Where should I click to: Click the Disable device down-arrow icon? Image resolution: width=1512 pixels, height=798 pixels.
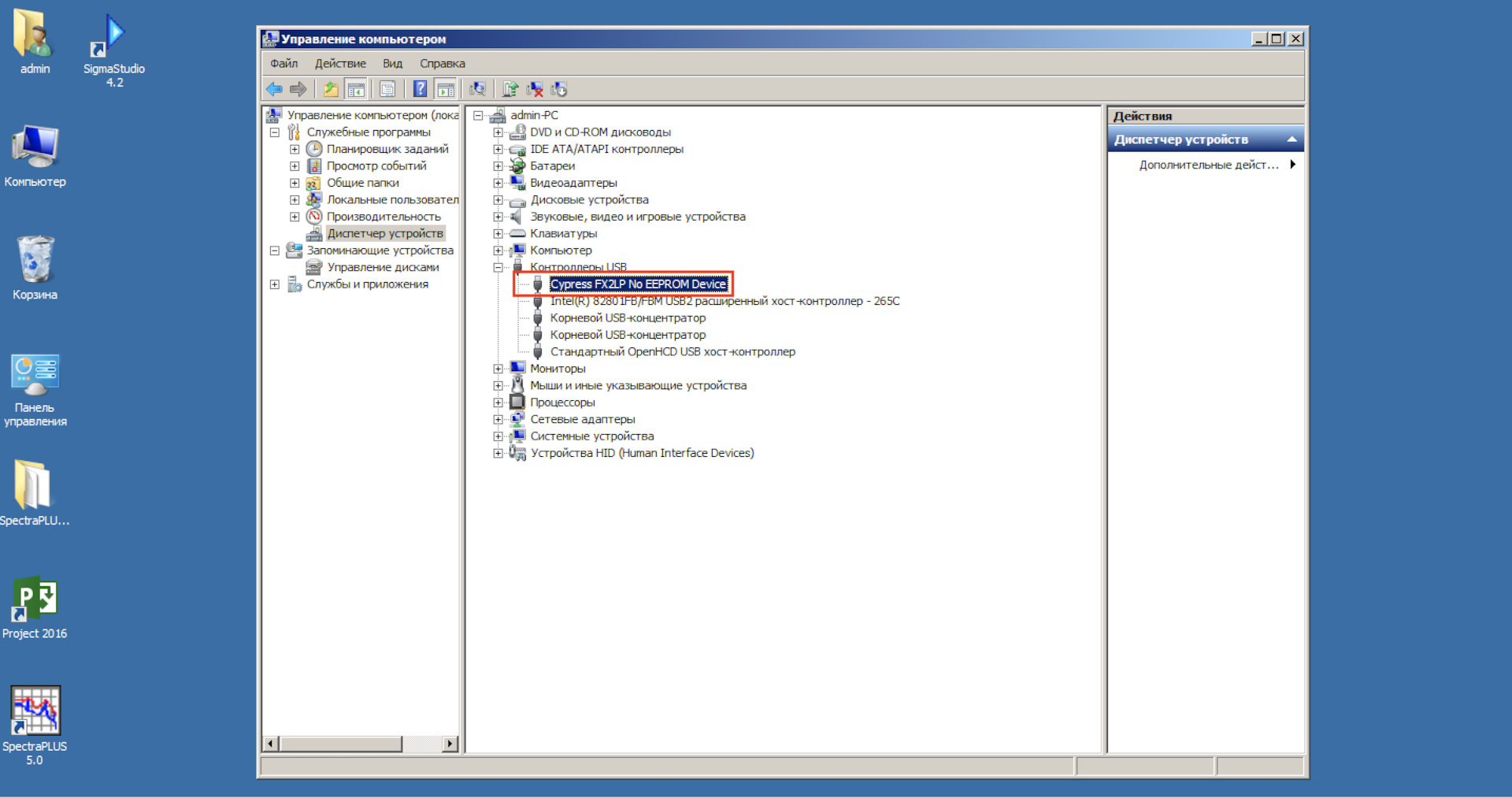tap(559, 89)
